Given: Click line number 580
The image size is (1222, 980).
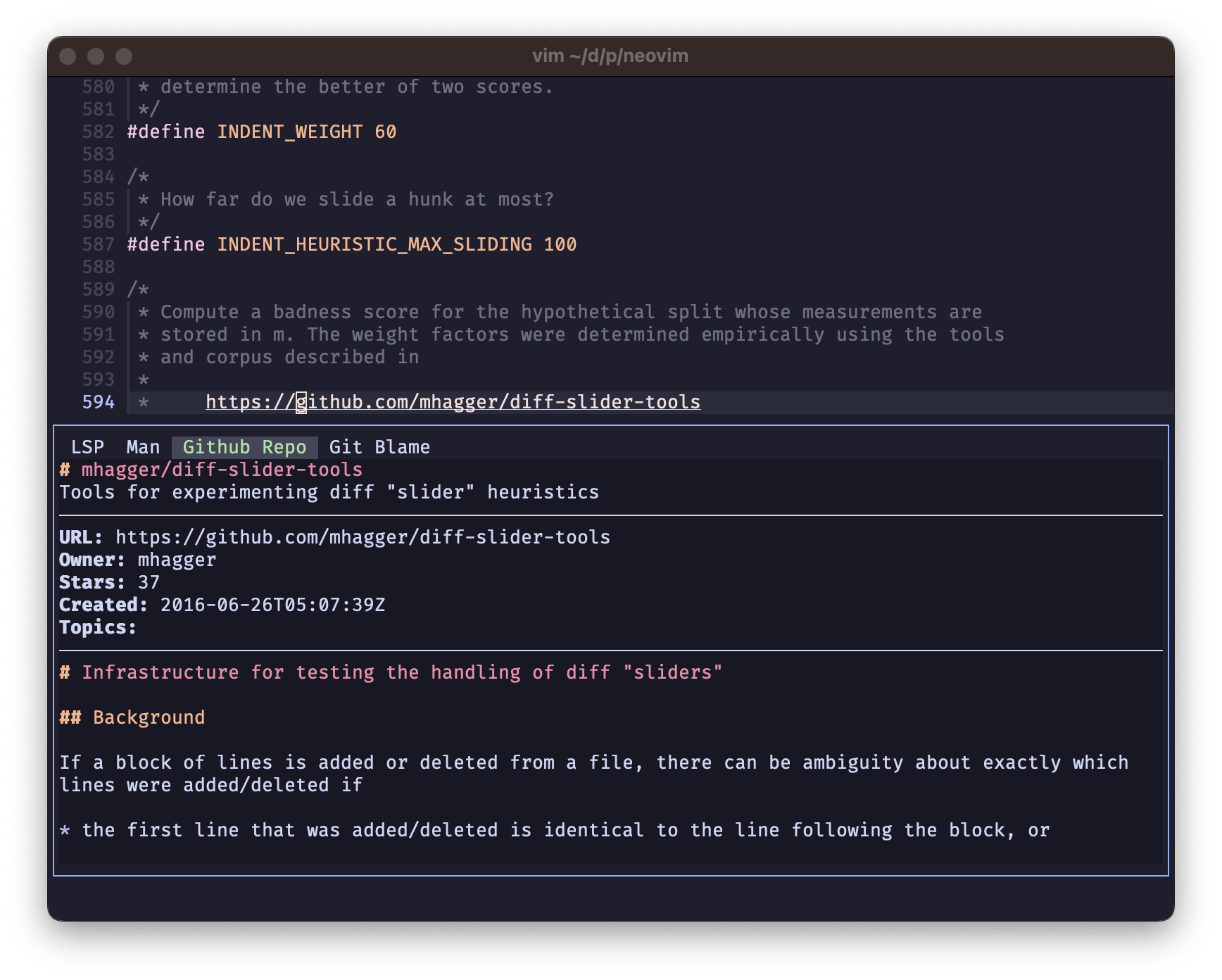Looking at the screenshot, I should 98,87.
